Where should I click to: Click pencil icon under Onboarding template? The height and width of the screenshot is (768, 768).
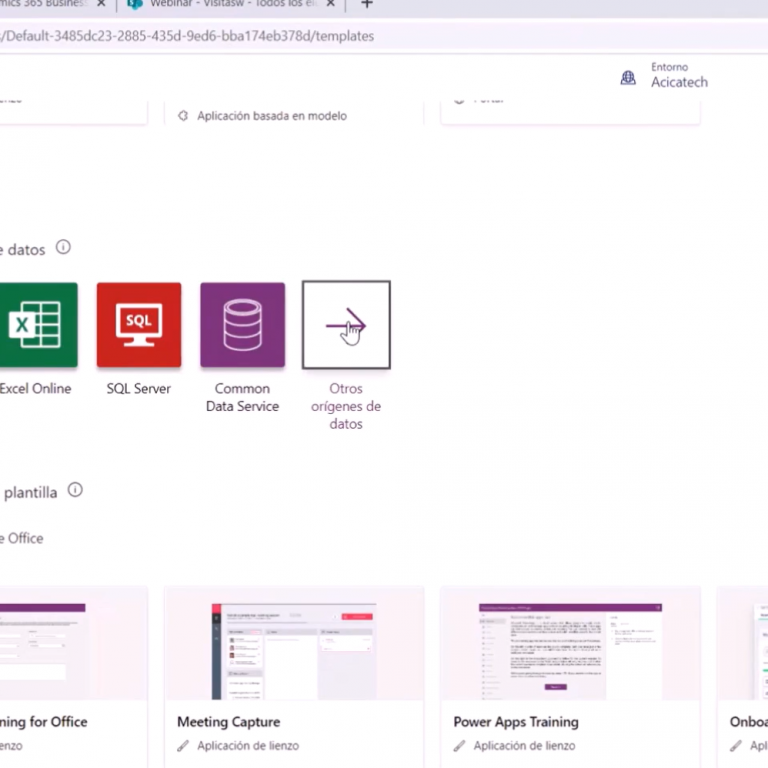pyautogui.click(x=736, y=746)
